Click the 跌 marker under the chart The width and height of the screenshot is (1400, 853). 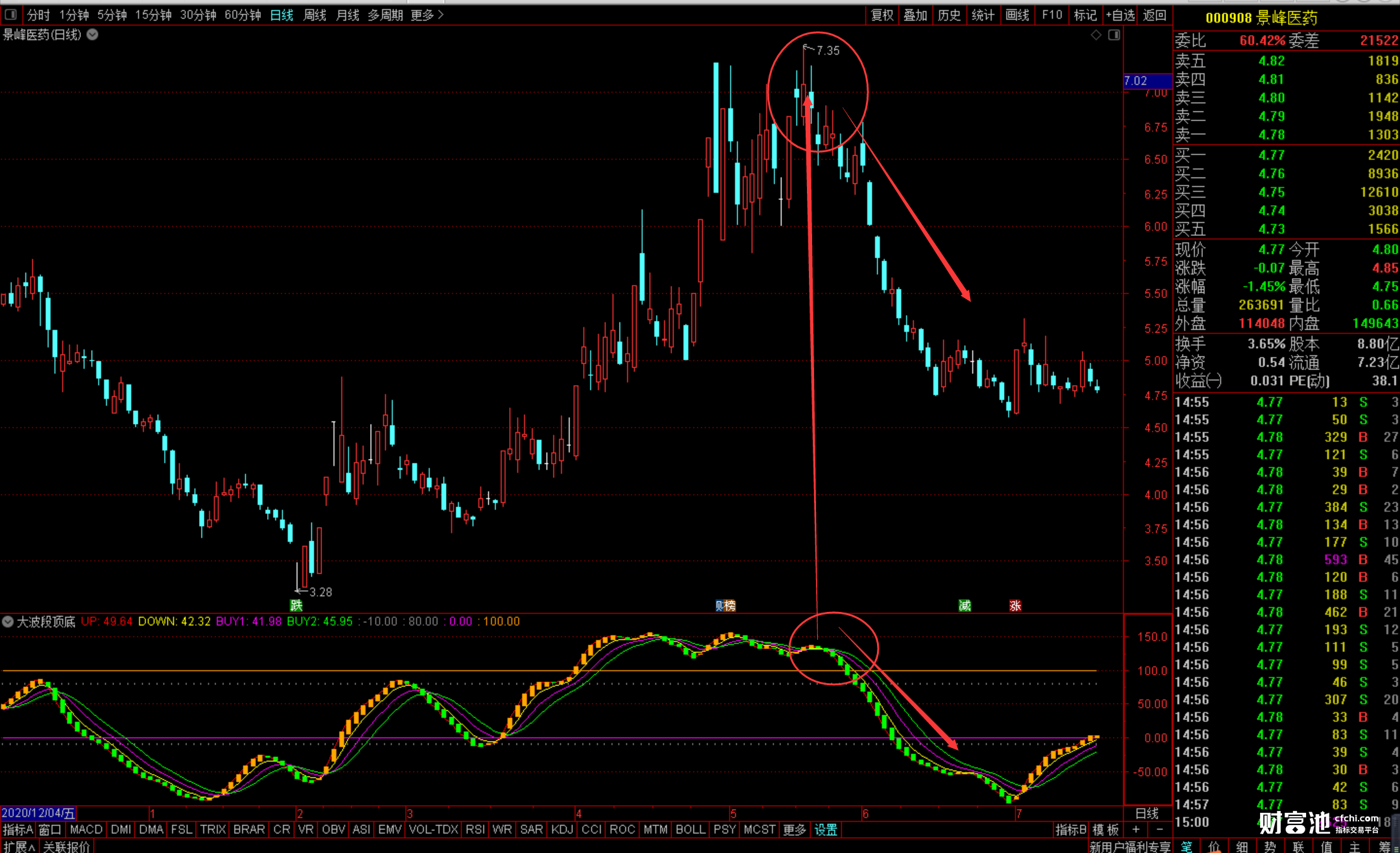tap(296, 605)
